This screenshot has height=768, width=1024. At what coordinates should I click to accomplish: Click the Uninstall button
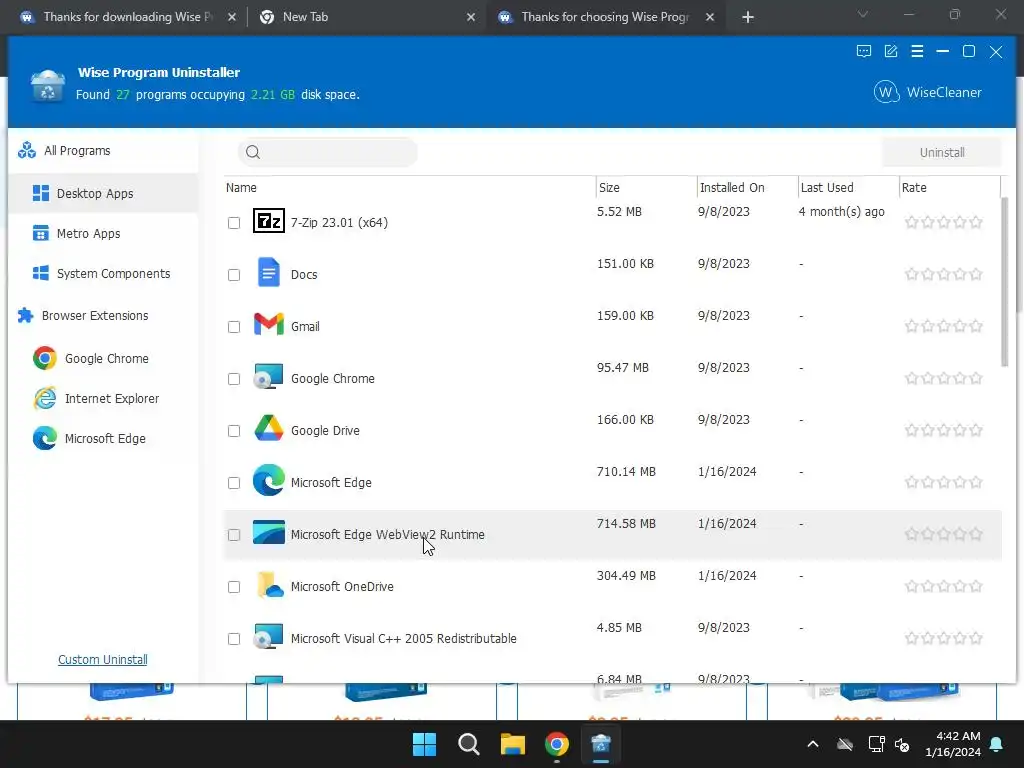tap(941, 152)
